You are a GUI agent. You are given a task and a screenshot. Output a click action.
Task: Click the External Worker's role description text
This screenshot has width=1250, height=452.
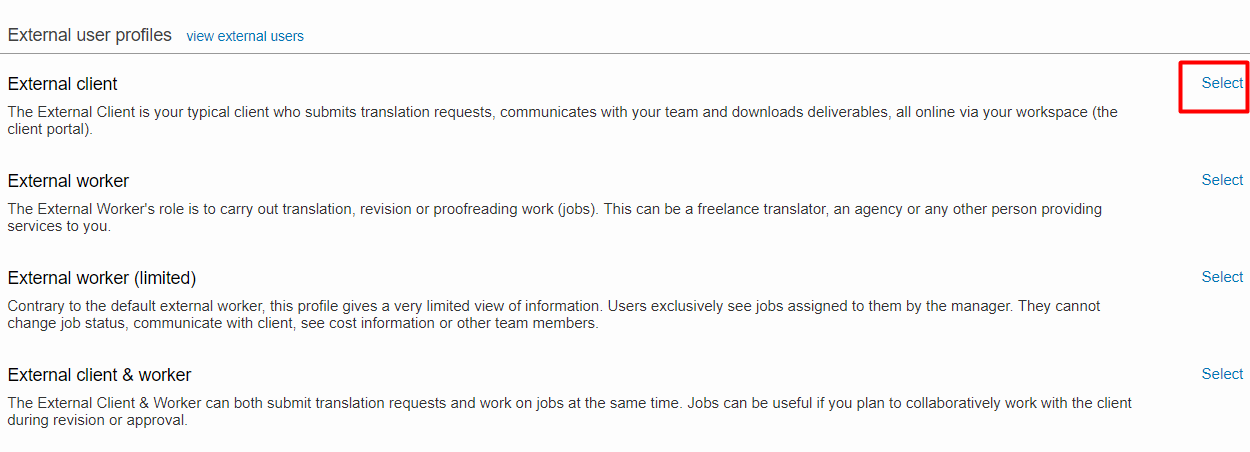[554, 209]
